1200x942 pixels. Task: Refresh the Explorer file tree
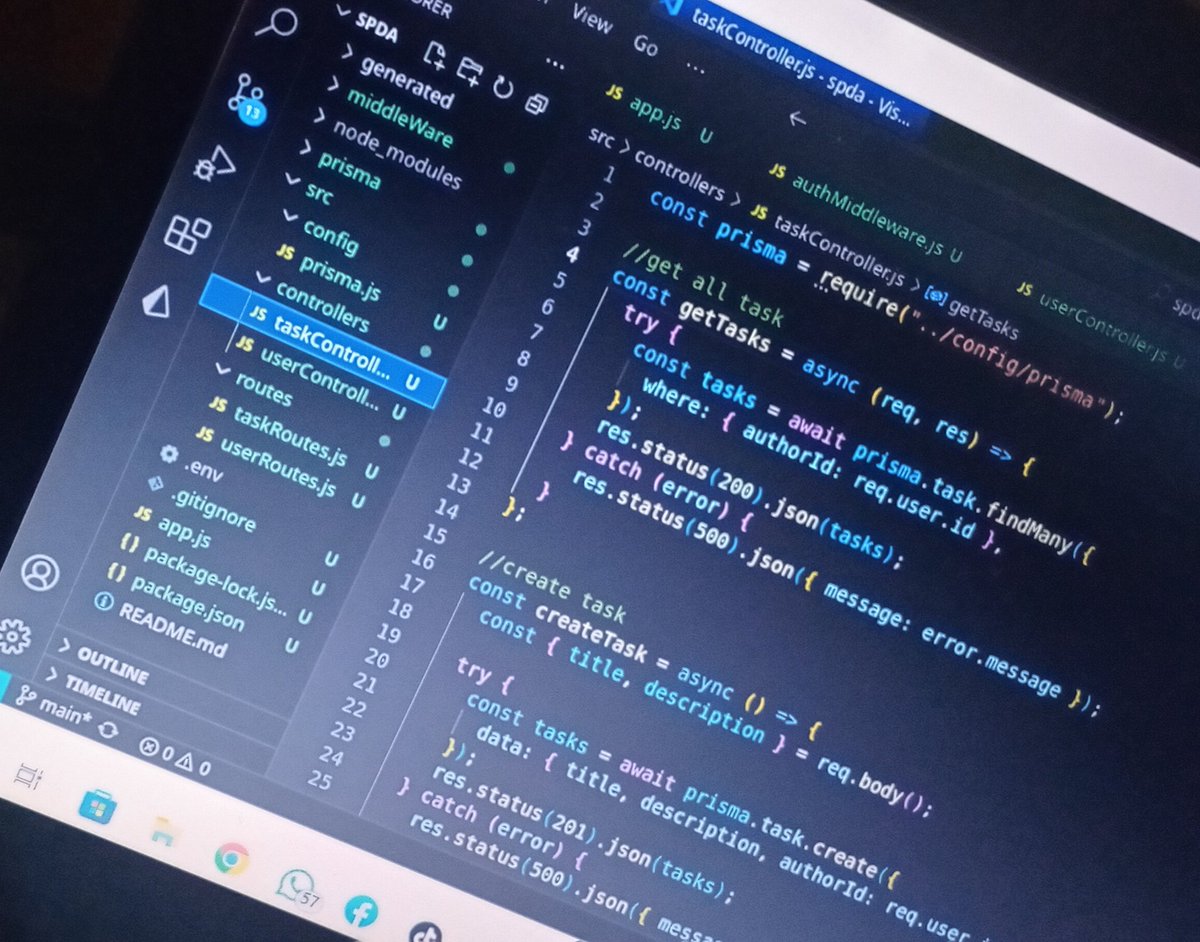502,88
